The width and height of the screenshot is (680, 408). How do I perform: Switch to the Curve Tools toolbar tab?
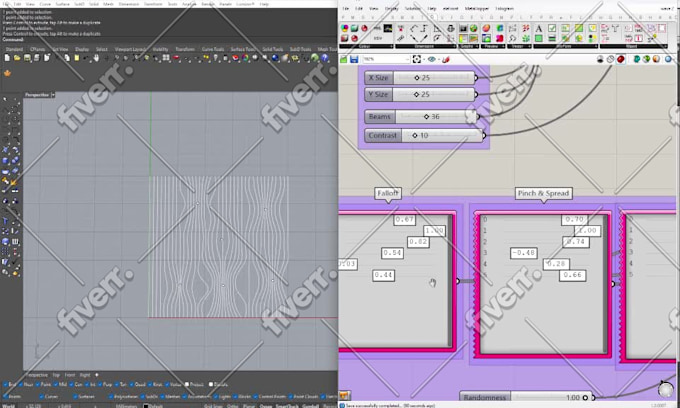coord(212,49)
